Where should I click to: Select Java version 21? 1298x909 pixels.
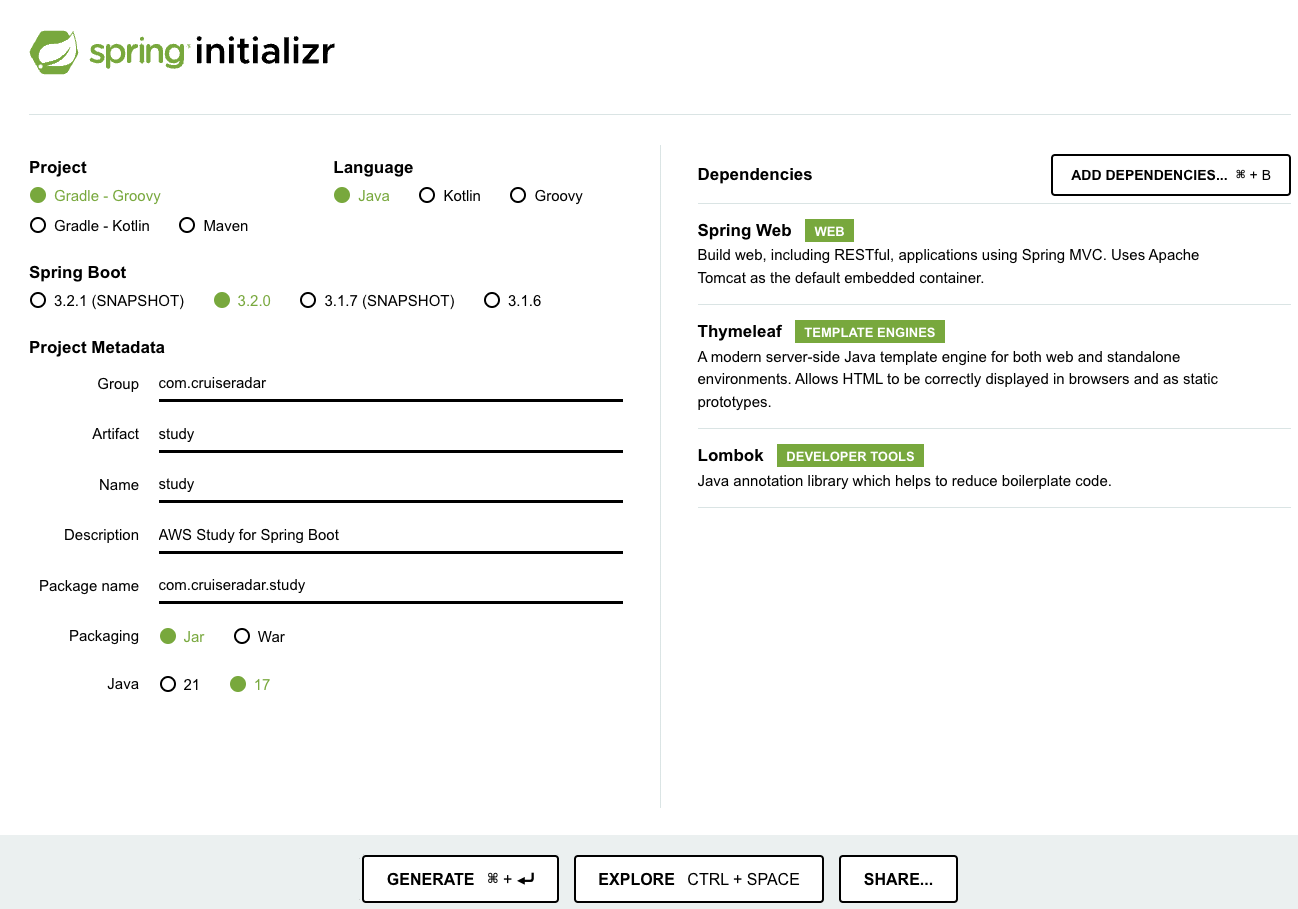tap(180, 685)
